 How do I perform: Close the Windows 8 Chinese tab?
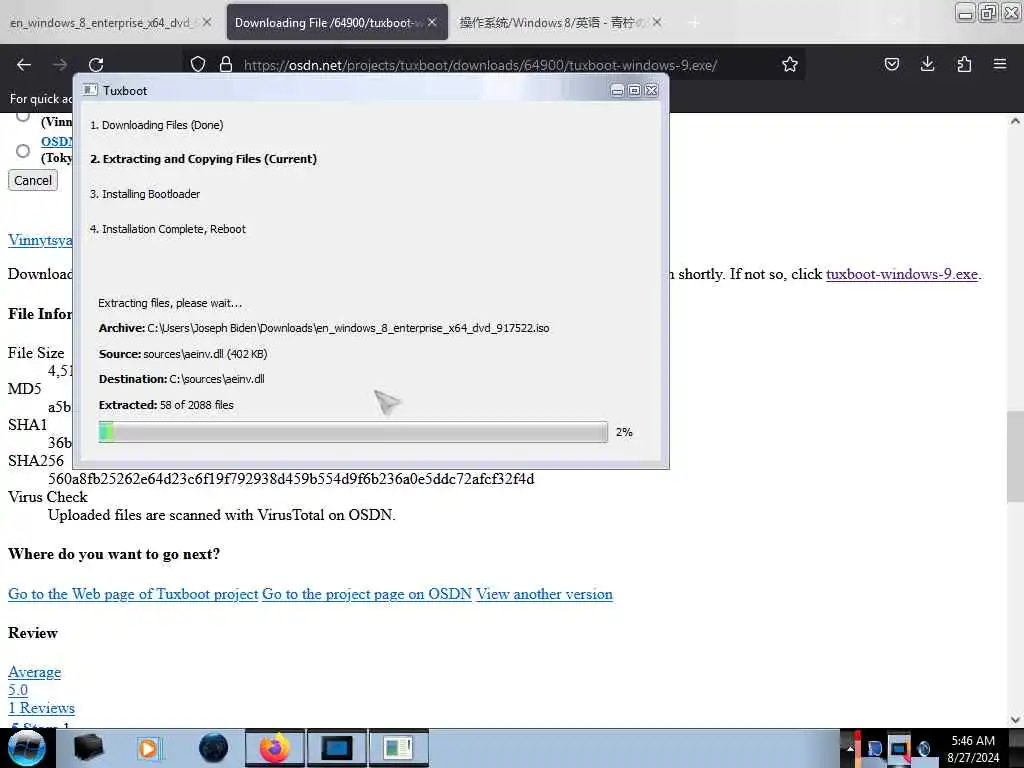[x=657, y=22]
